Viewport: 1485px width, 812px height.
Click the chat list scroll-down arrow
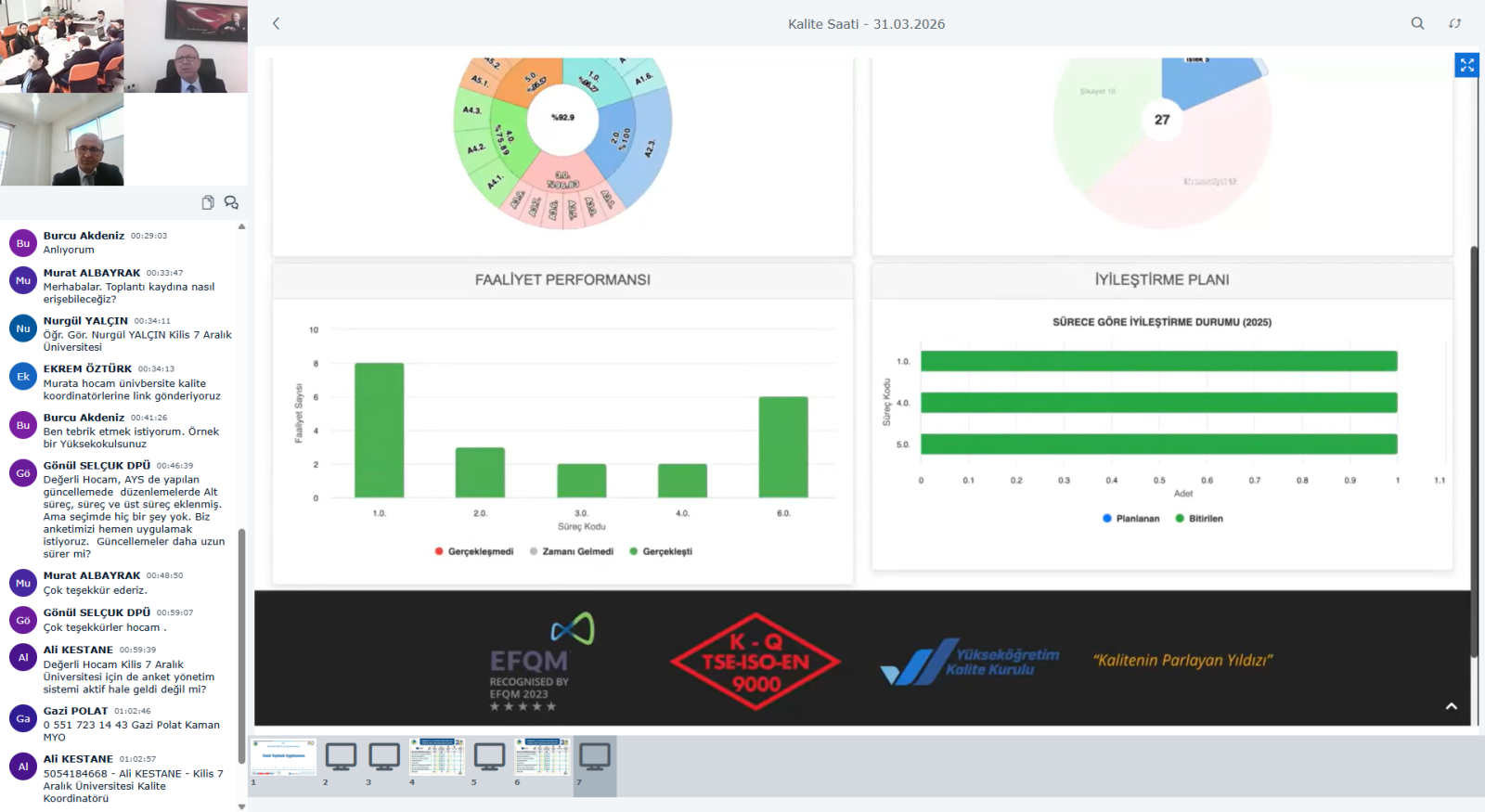click(x=242, y=806)
